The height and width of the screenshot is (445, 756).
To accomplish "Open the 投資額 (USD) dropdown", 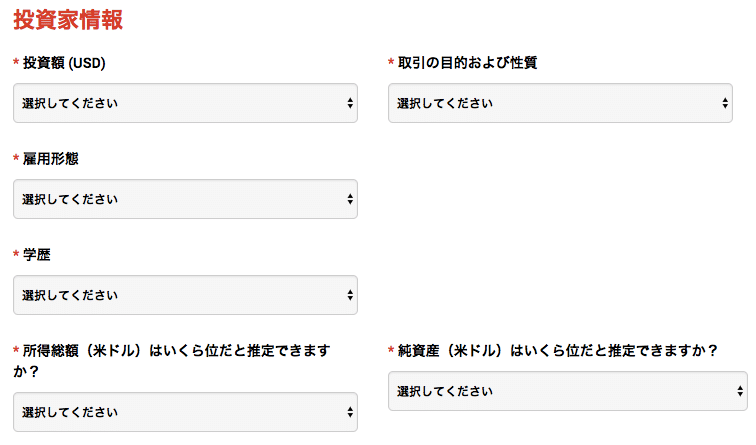I will pos(185,103).
